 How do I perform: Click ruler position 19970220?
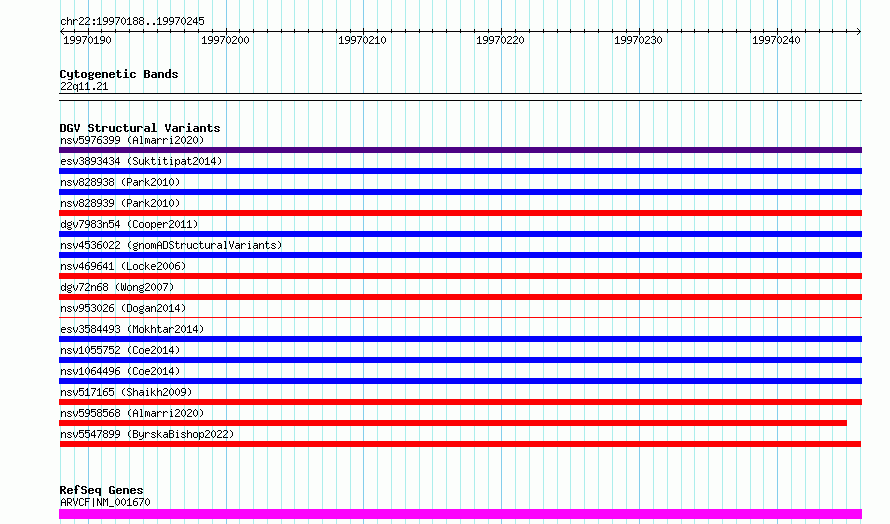(500, 40)
